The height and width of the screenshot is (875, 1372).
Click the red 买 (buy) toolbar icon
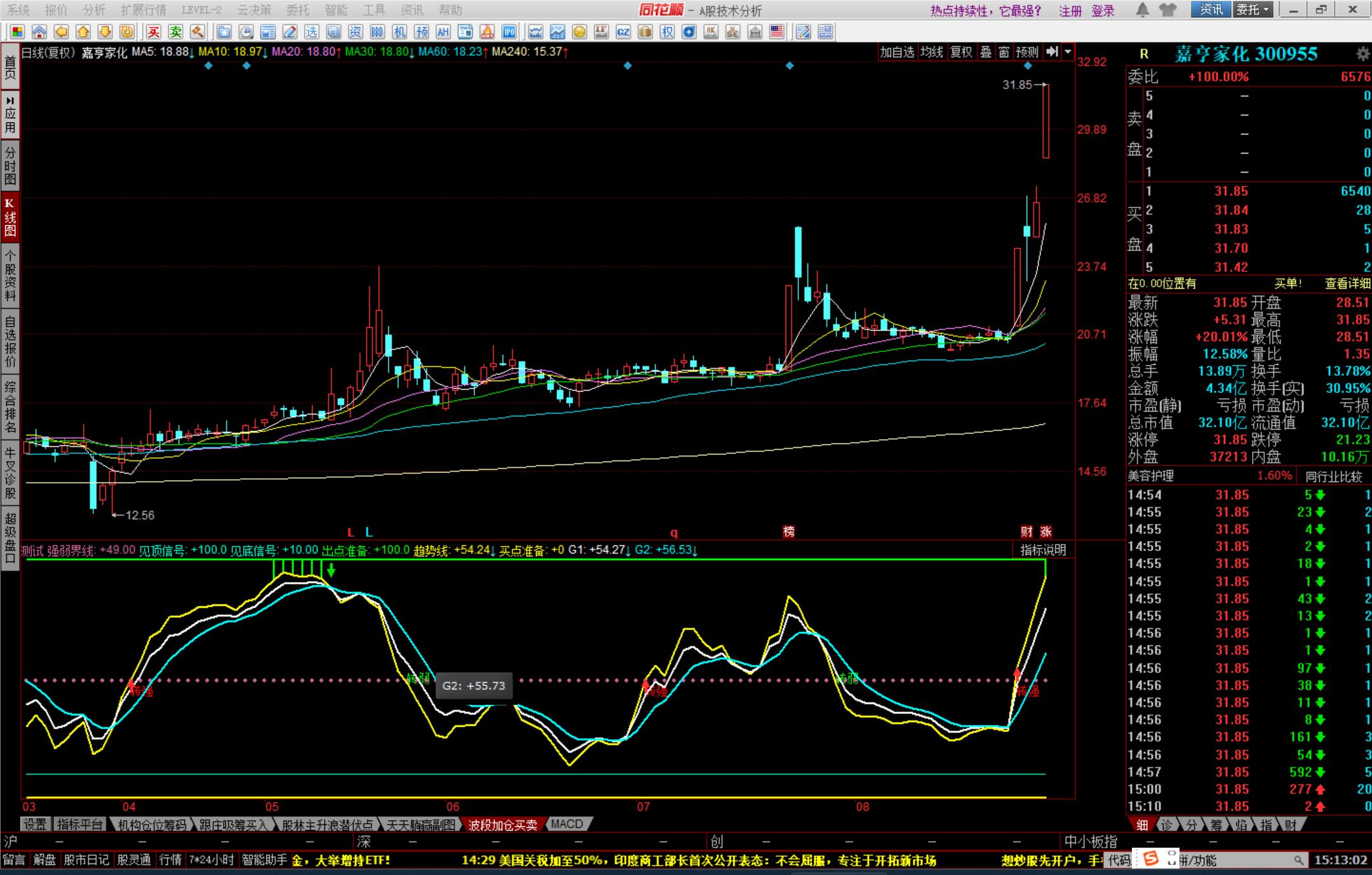(154, 32)
